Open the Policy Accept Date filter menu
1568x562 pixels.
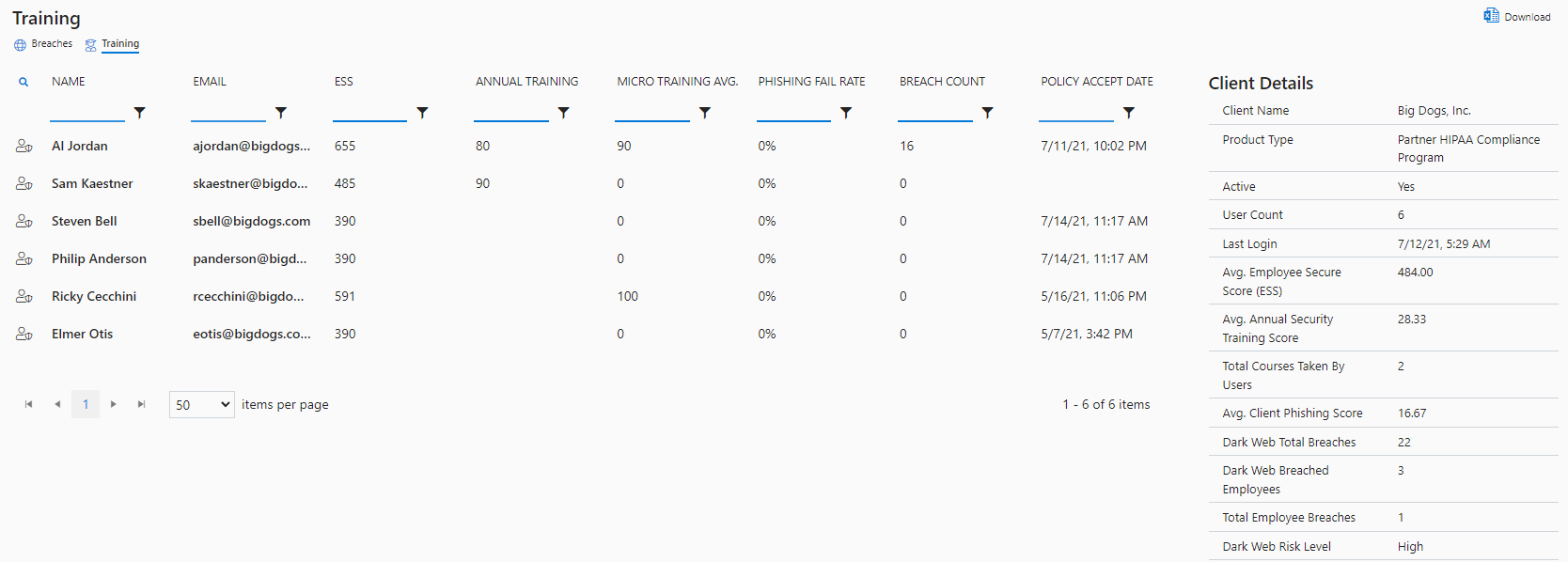pos(1128,113)
